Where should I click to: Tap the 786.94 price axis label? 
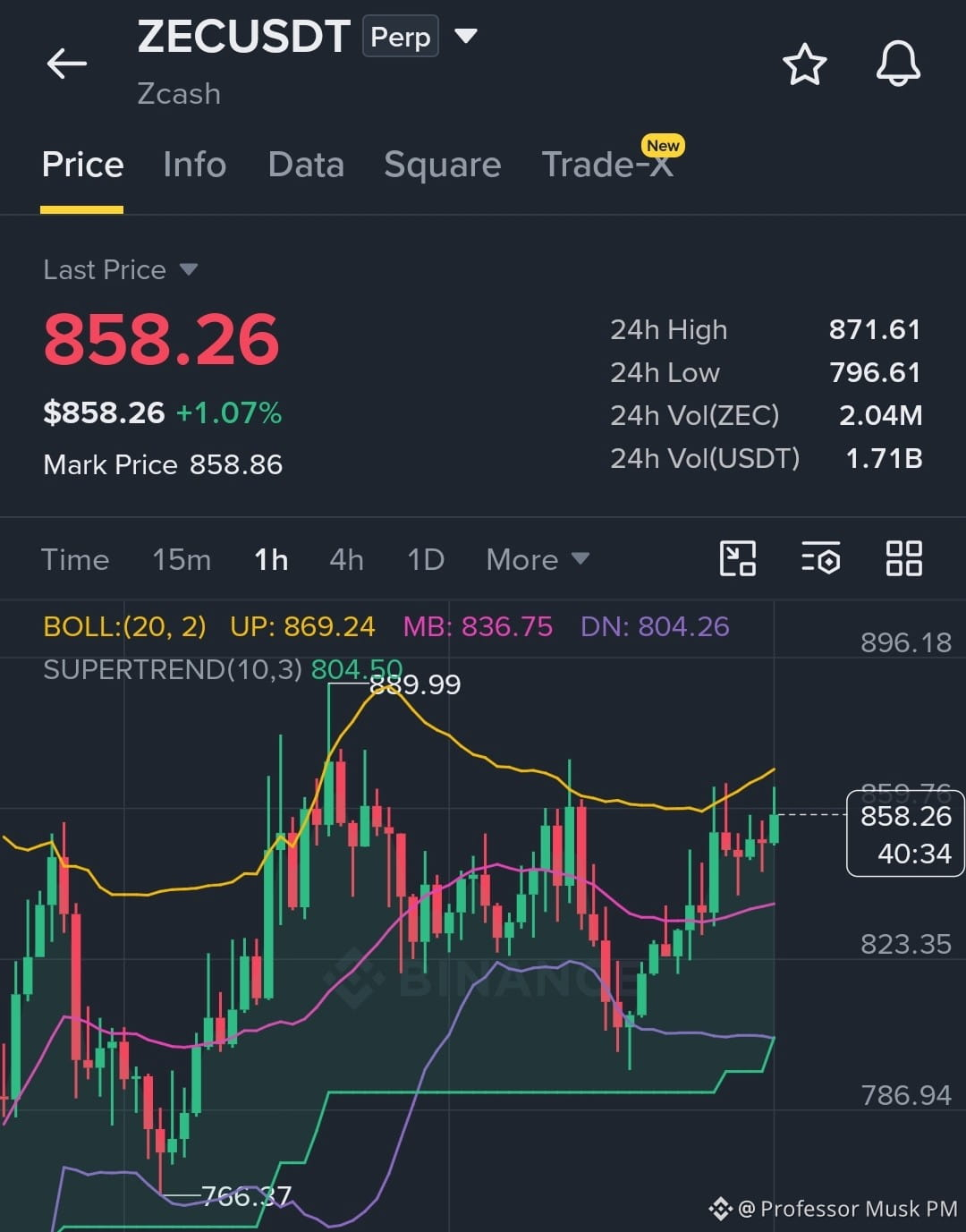(x=906, y=1095)
